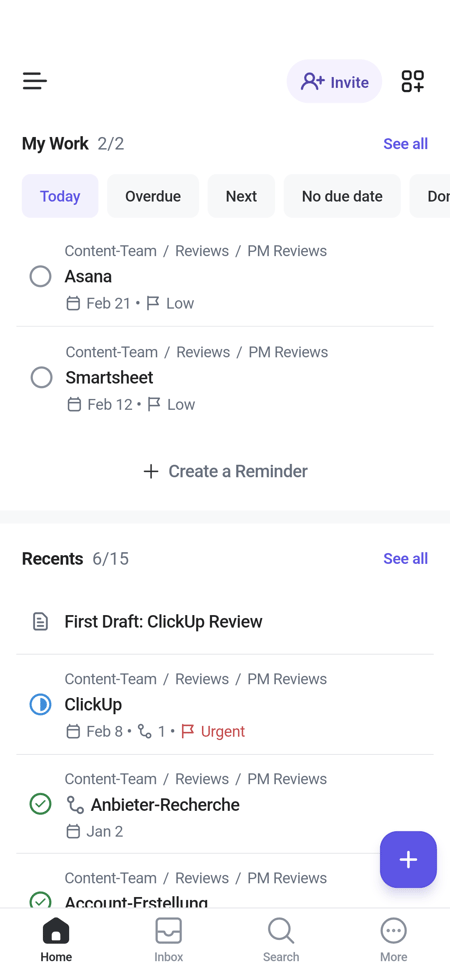Open the hamburger menu icon
The image size is (450, 977).
35,81
